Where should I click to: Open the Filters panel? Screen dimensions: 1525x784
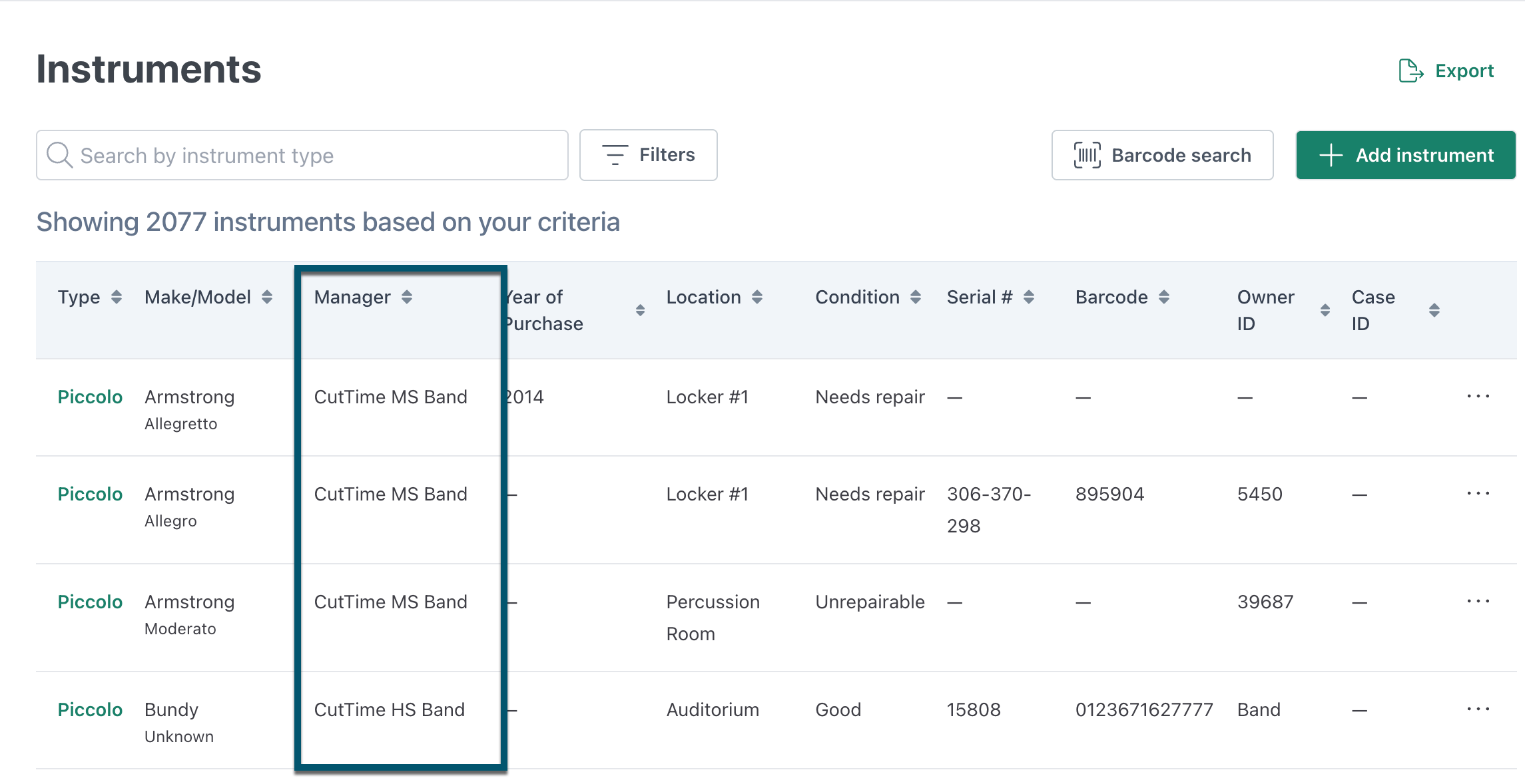(648, 155)
